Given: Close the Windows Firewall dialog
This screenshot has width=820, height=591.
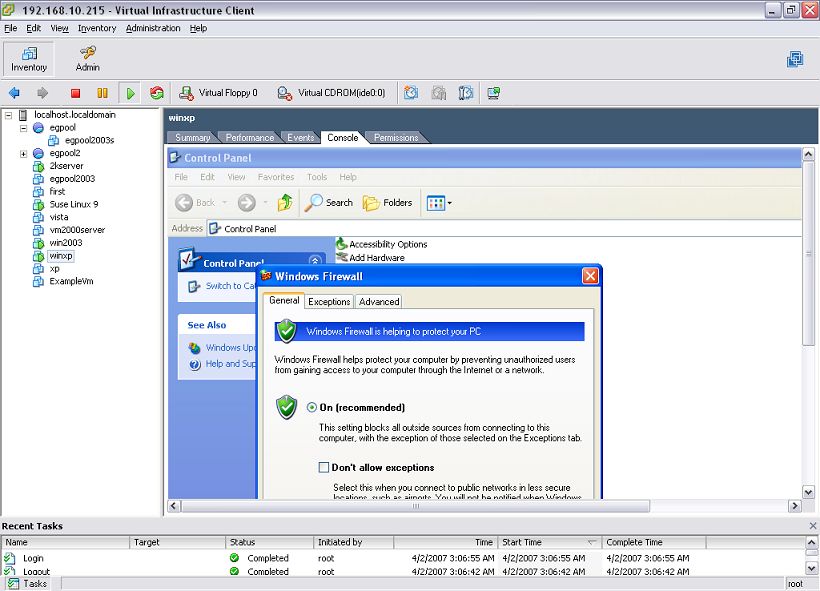Looking at the screenshot, I should pyautogui.click(x=590, y=276).
